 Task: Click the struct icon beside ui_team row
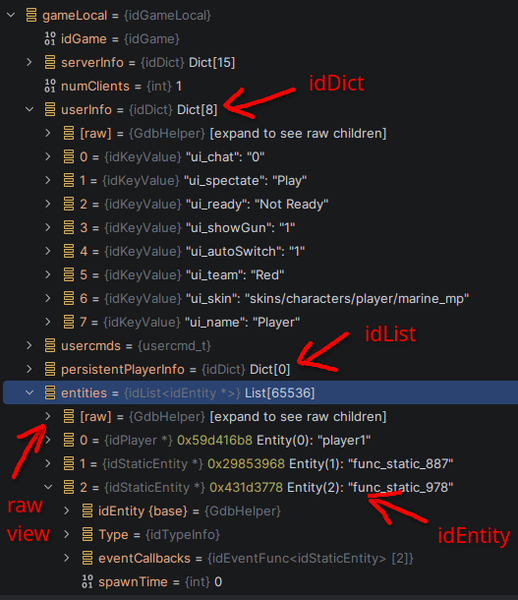(68, 275)
